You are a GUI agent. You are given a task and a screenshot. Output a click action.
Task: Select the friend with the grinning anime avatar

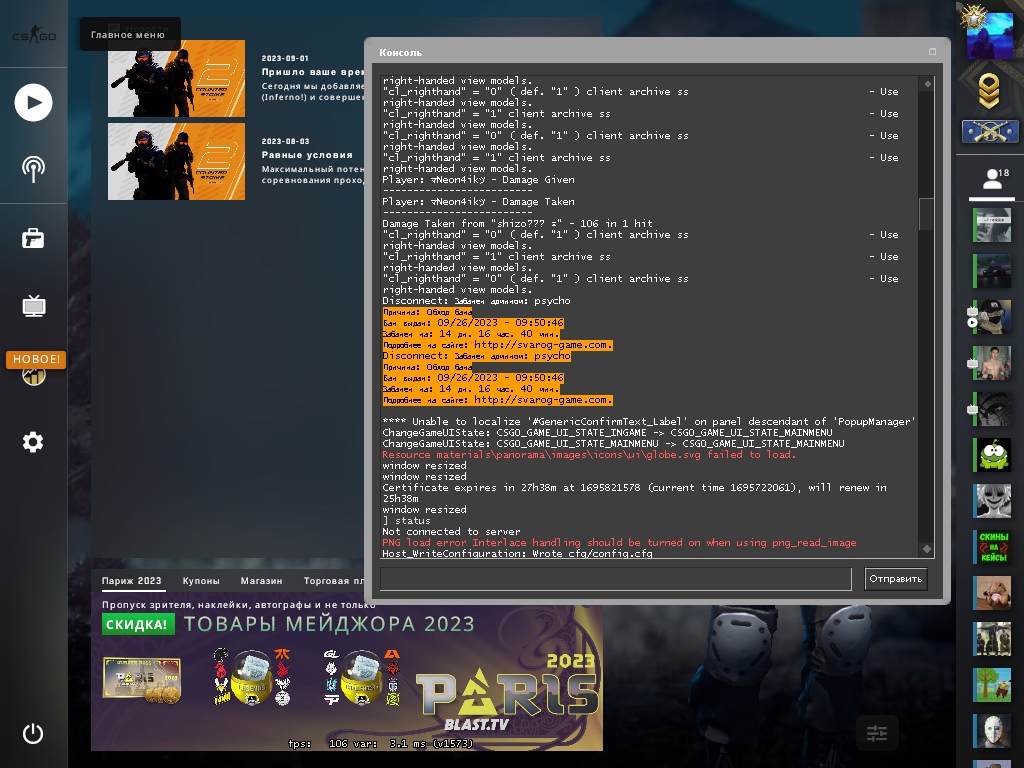pyautogui.click(x=993, y=500)
